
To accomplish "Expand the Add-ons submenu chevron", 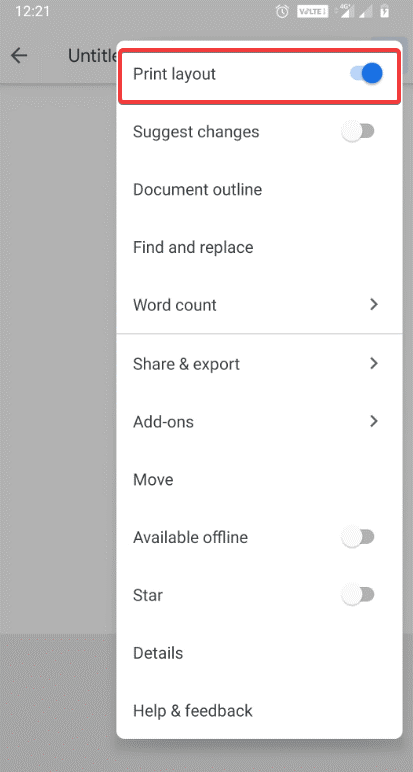I will 374,421.
